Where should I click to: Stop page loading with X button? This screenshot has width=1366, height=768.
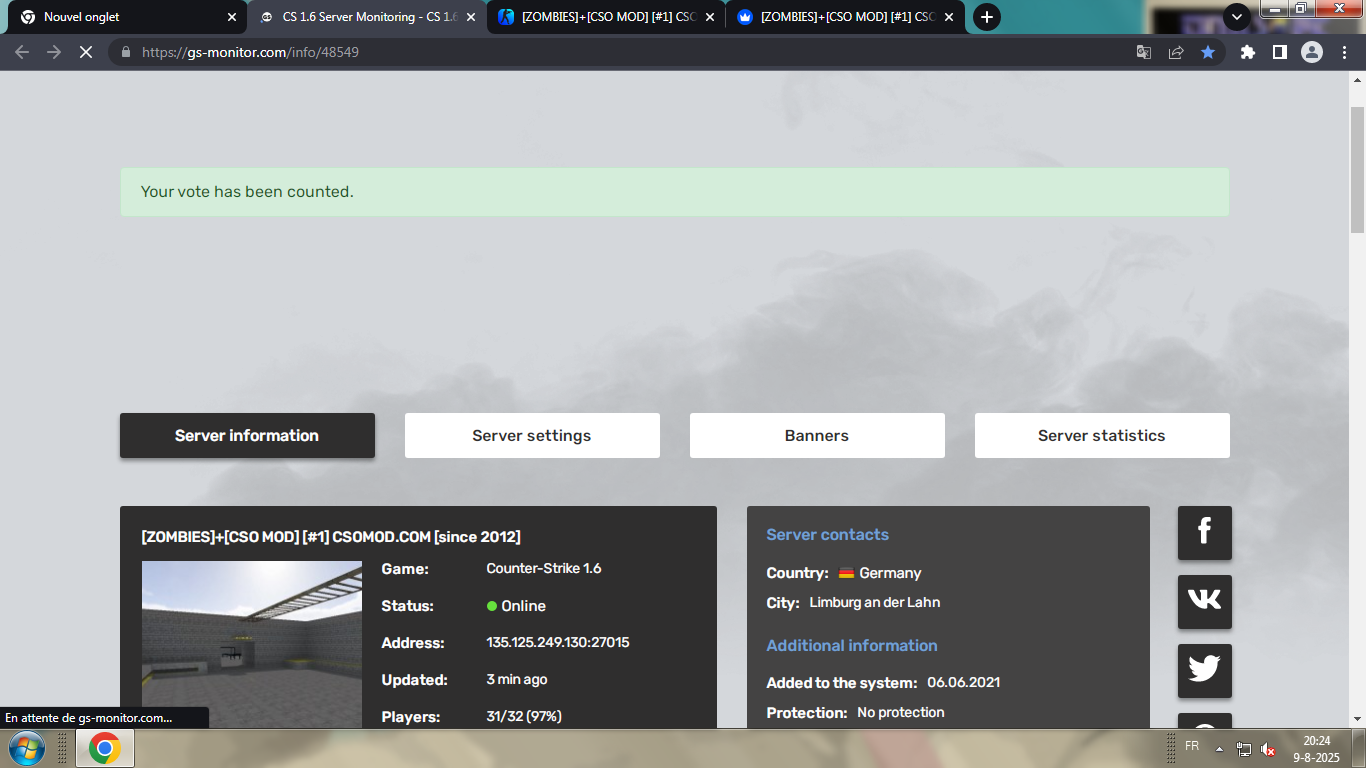click(86, 52)
